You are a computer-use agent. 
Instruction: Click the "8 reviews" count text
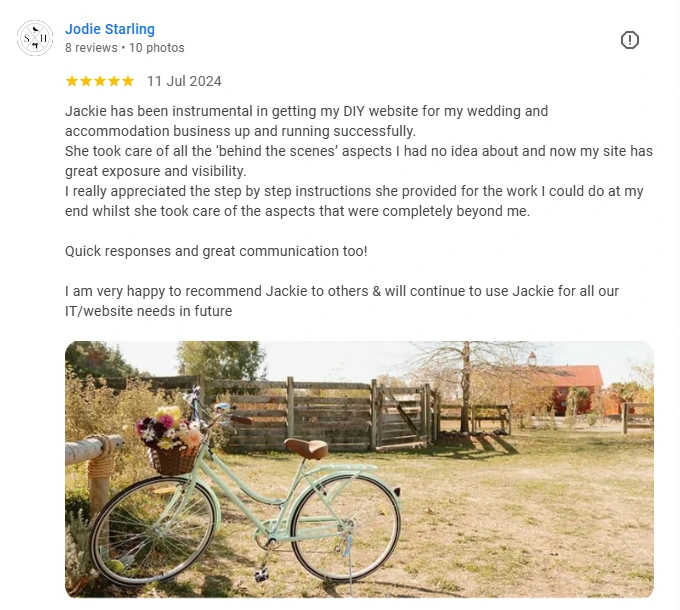[x=91, y=48]
